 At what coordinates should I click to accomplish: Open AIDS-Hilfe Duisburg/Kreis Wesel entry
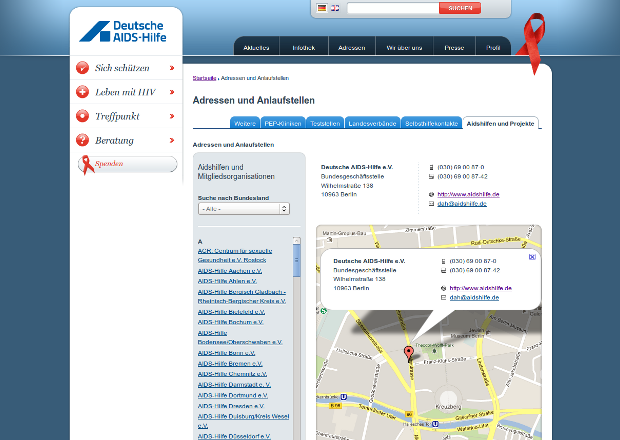(243, 421)
